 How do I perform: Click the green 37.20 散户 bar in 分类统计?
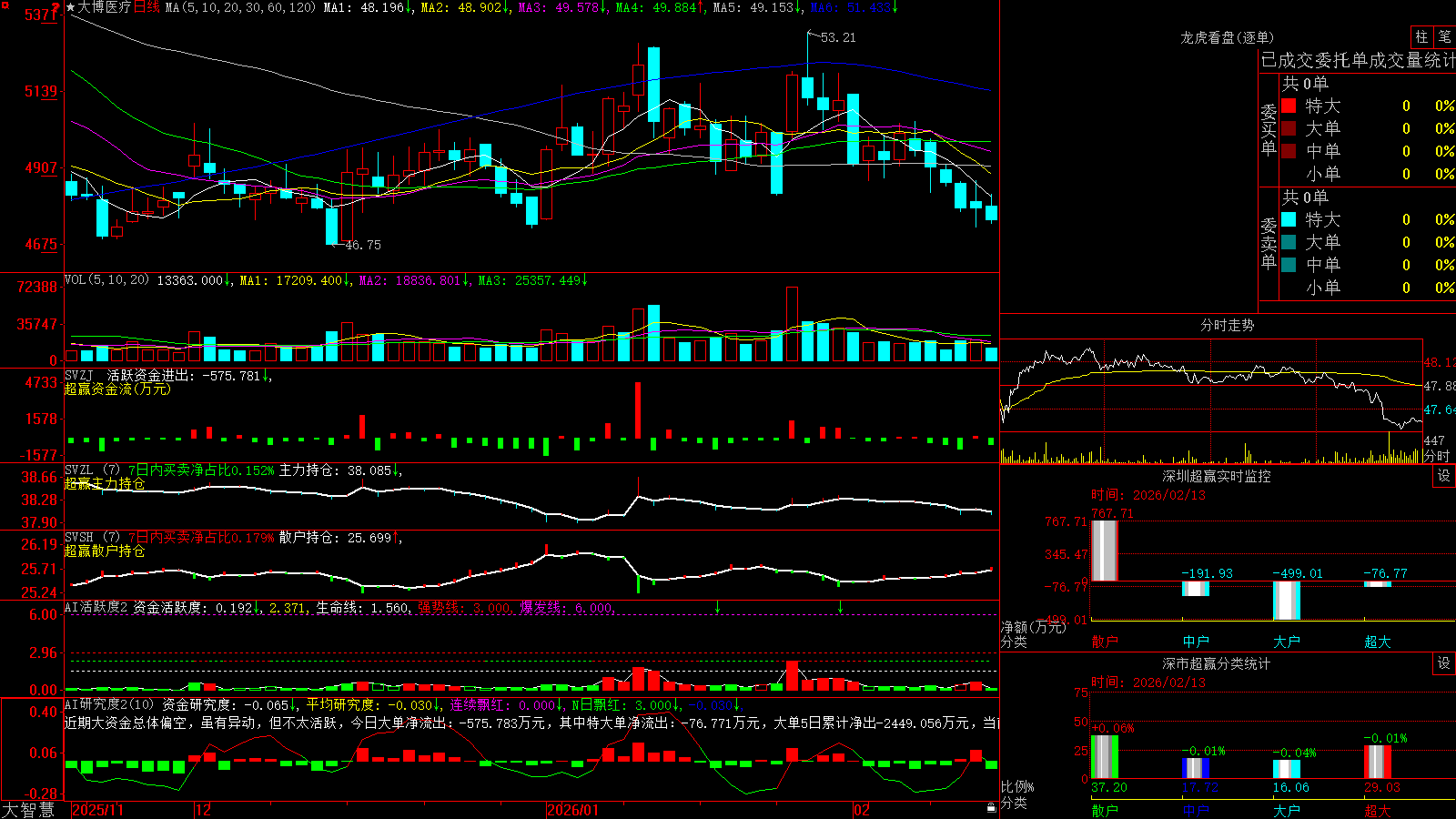coord(1105,757)
